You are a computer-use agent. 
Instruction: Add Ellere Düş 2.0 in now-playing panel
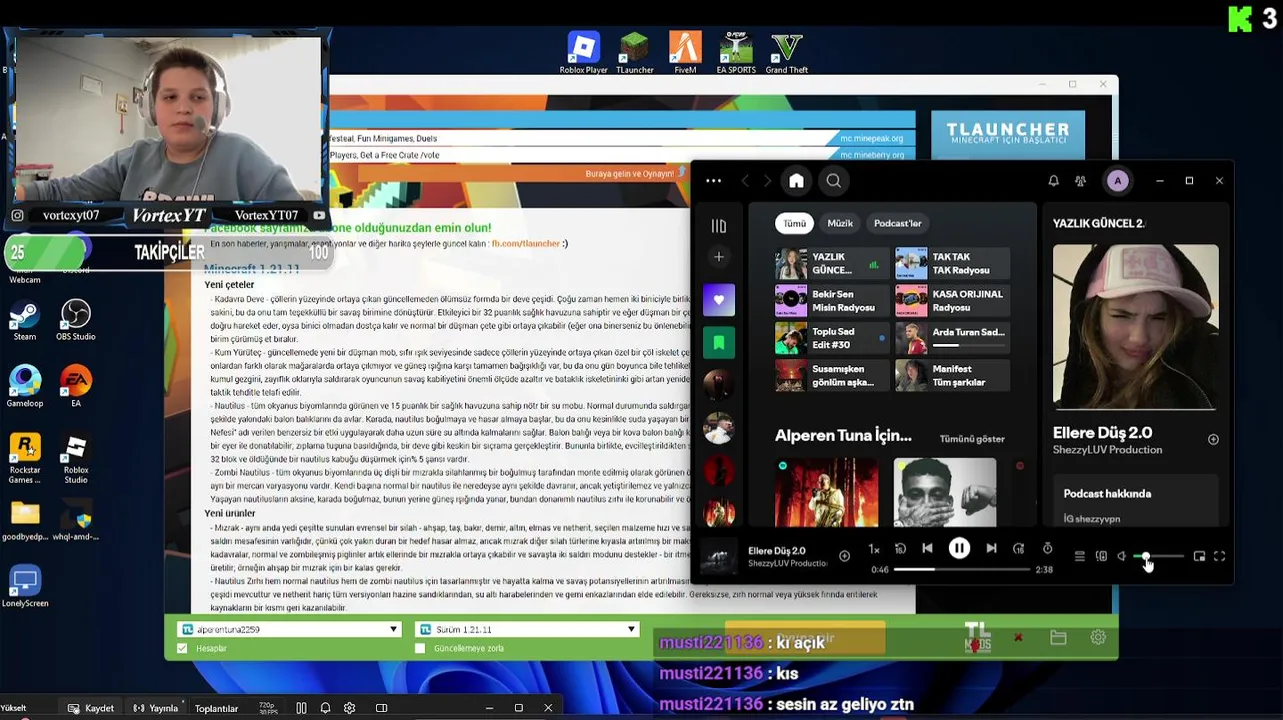[x=1213, y=439]
